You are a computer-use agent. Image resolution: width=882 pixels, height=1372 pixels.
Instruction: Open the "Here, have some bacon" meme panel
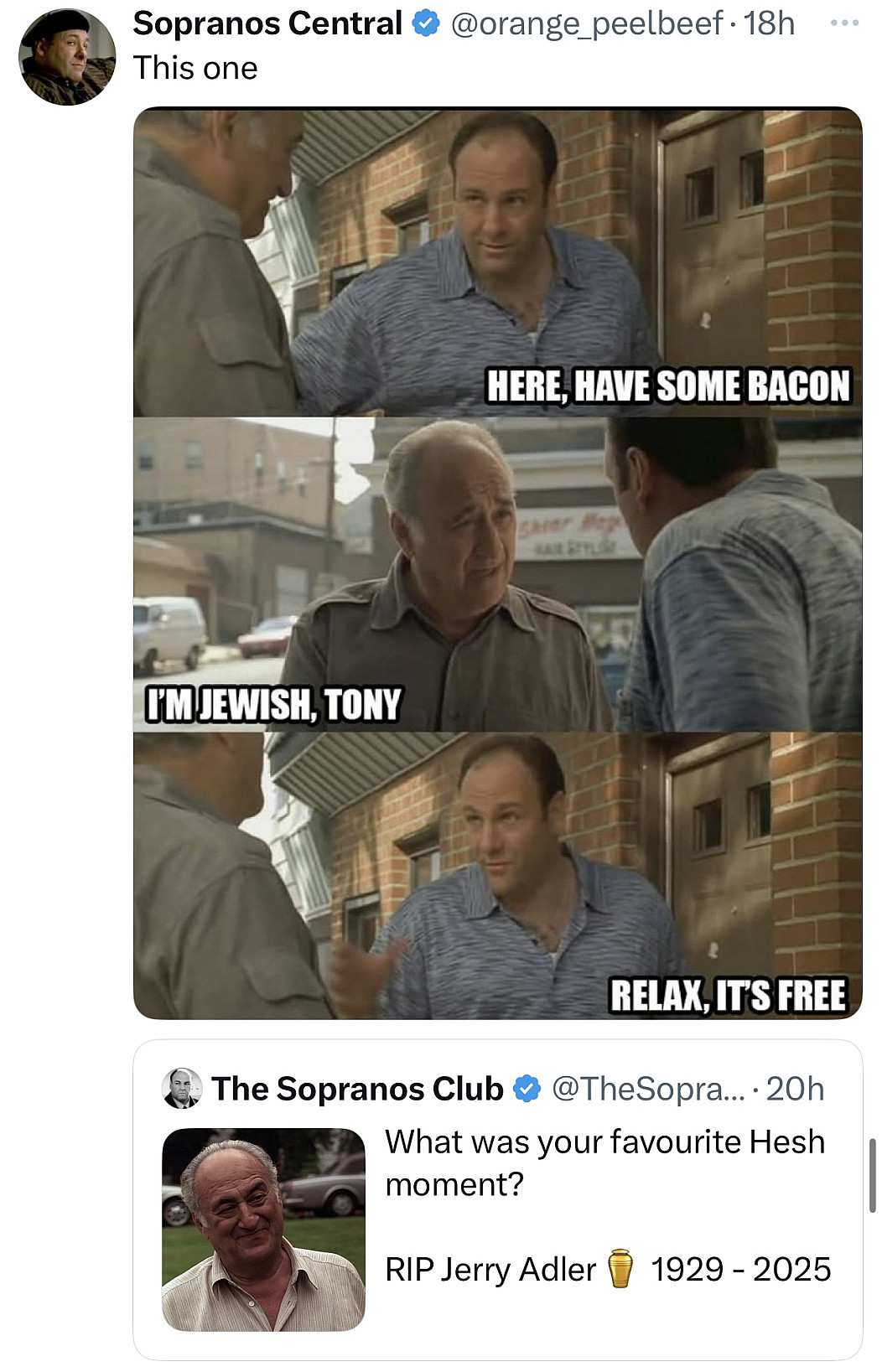coord(497,262)
